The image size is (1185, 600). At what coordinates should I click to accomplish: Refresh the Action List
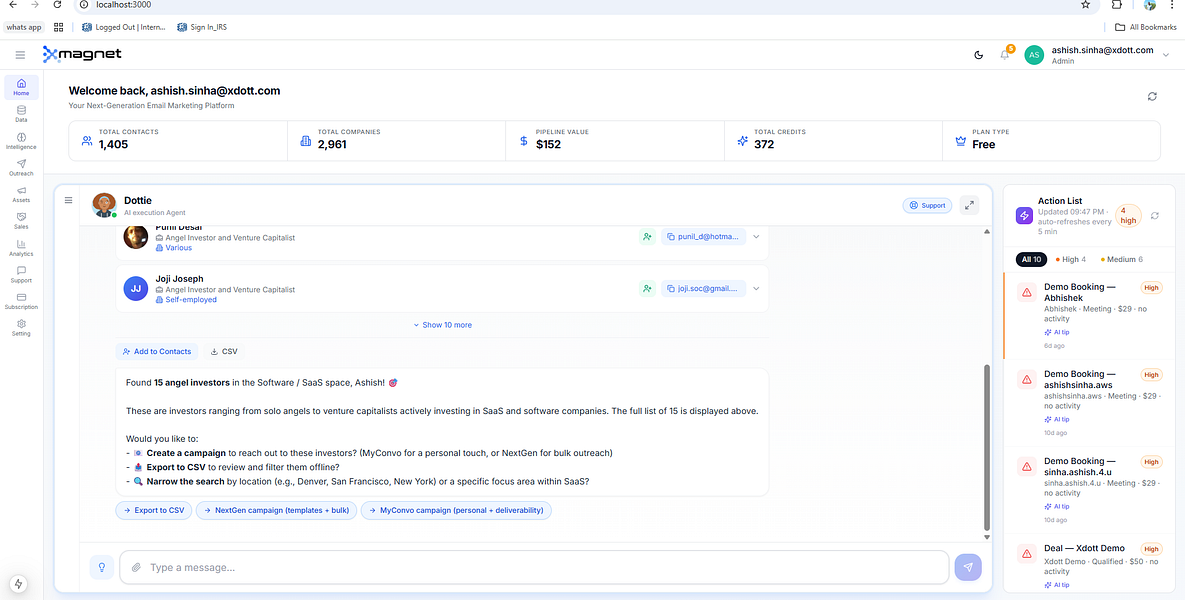1155,216
